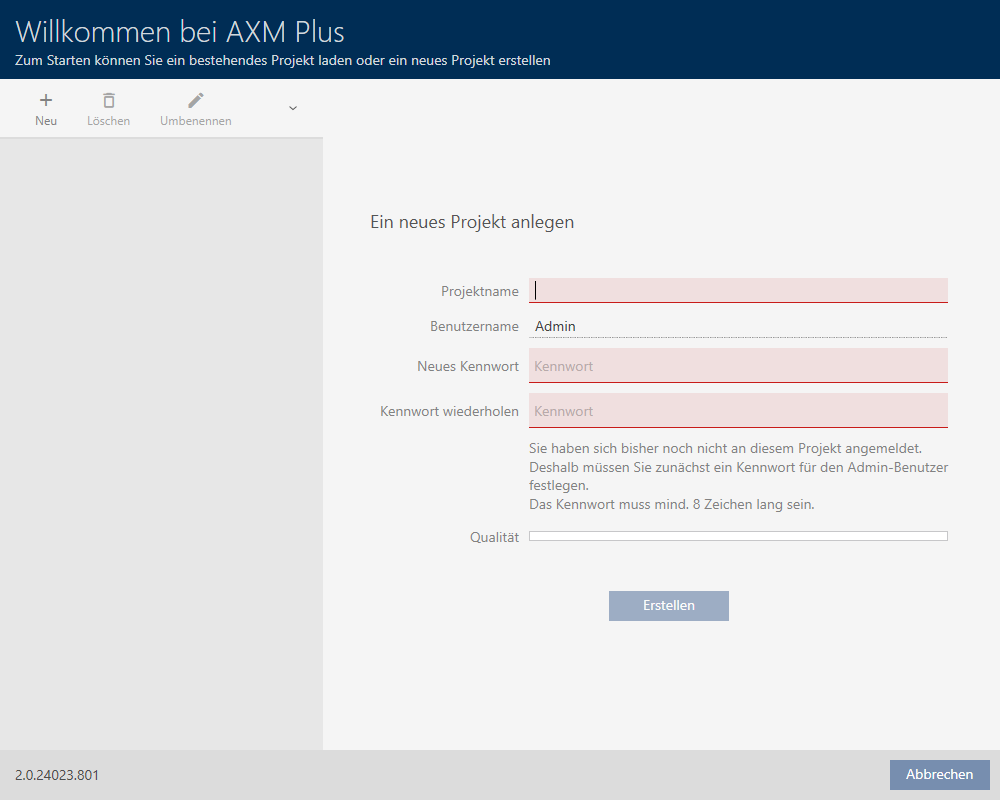This screenshot has width=1000, height=800.
Task: Select the Kennwort wiederholen field
Action: 738,411
